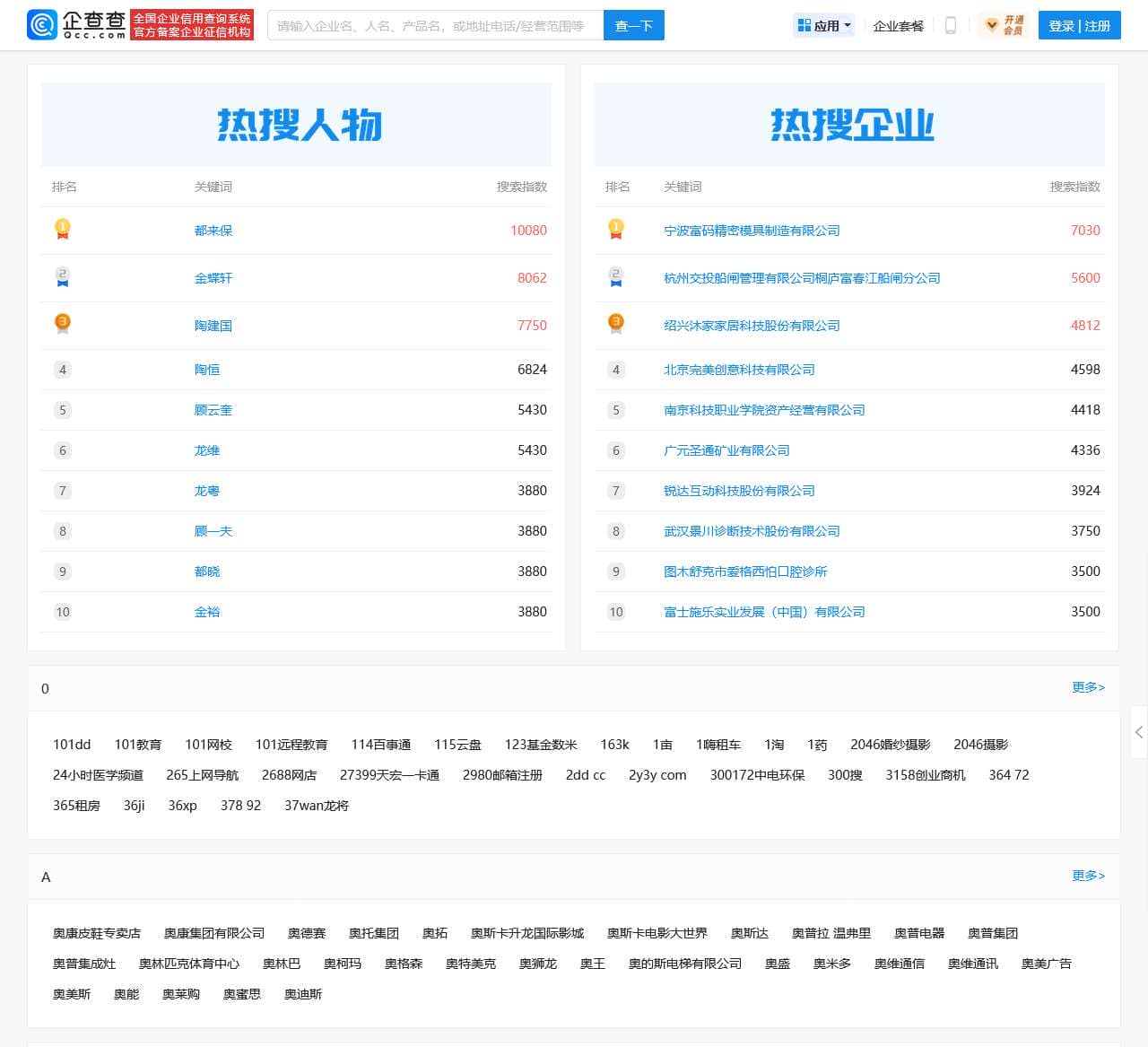
Task: Click the silver medal beside 金蝶轩
Action: click(x=63, y=277)
